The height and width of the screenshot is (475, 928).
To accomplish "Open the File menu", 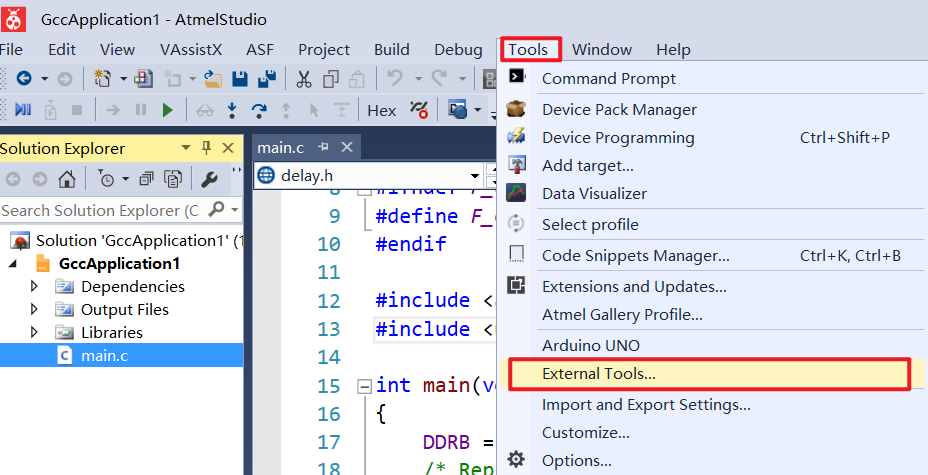I will (11, 50).
